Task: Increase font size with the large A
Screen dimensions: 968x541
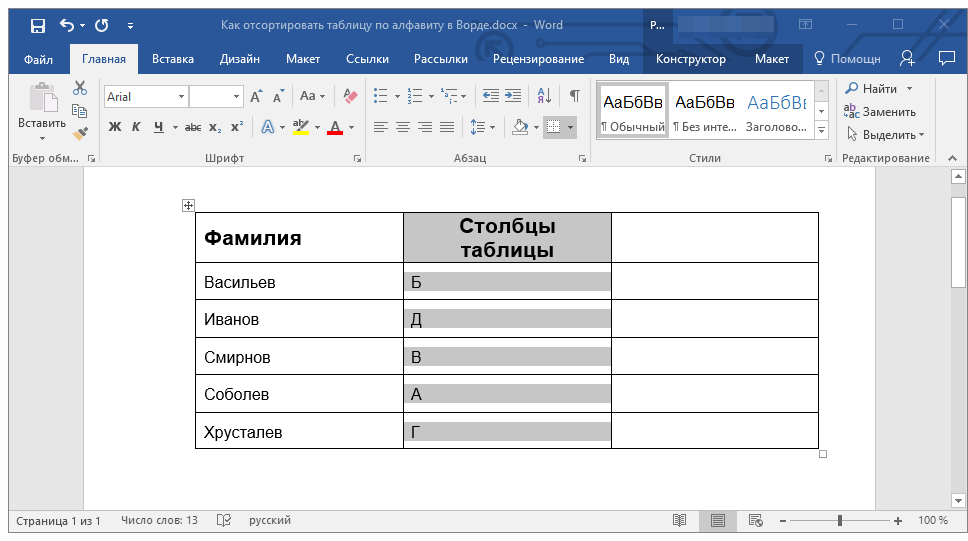Action: click(256, 96)
